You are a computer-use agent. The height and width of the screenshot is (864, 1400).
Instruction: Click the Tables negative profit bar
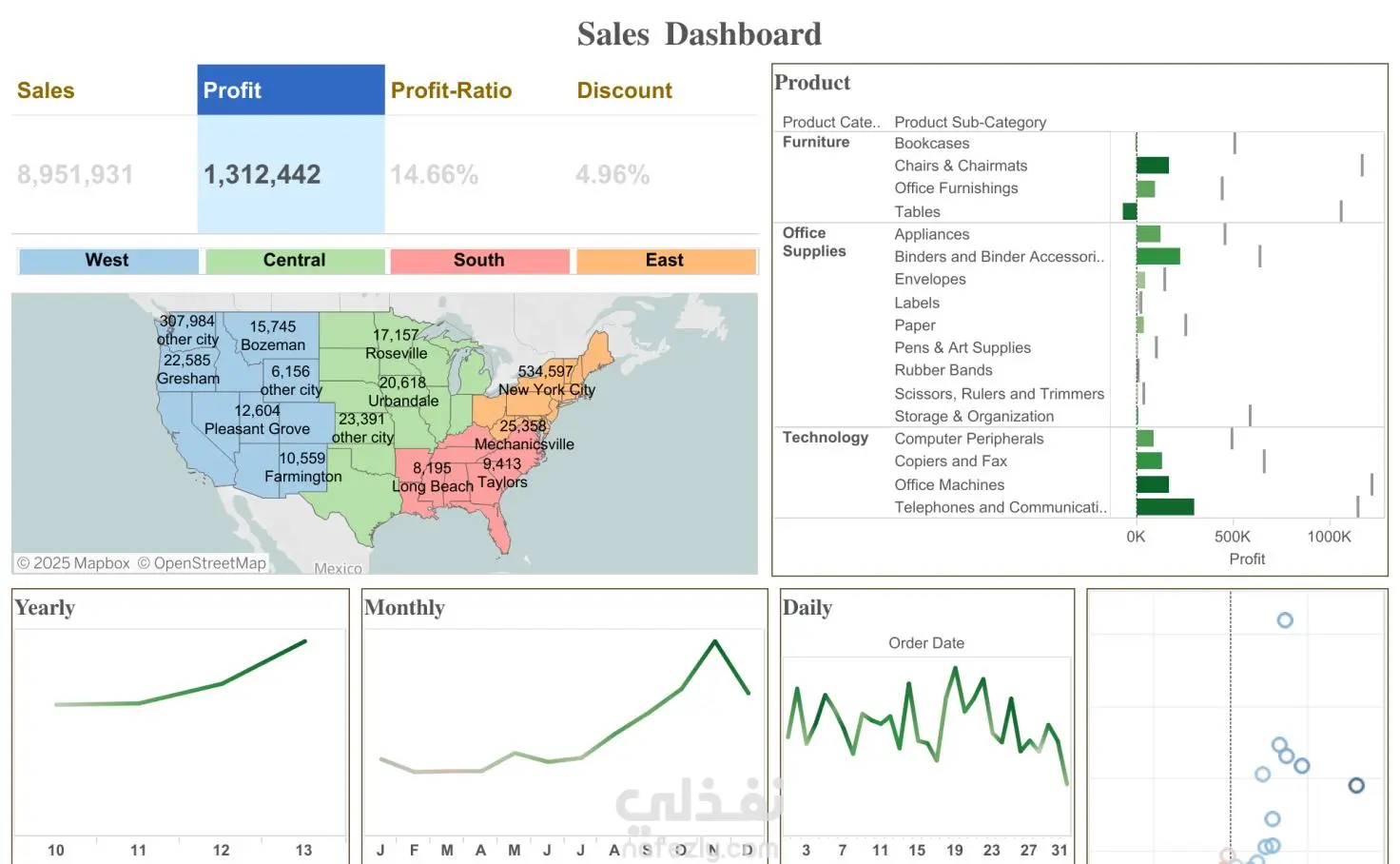point(1130,211)
